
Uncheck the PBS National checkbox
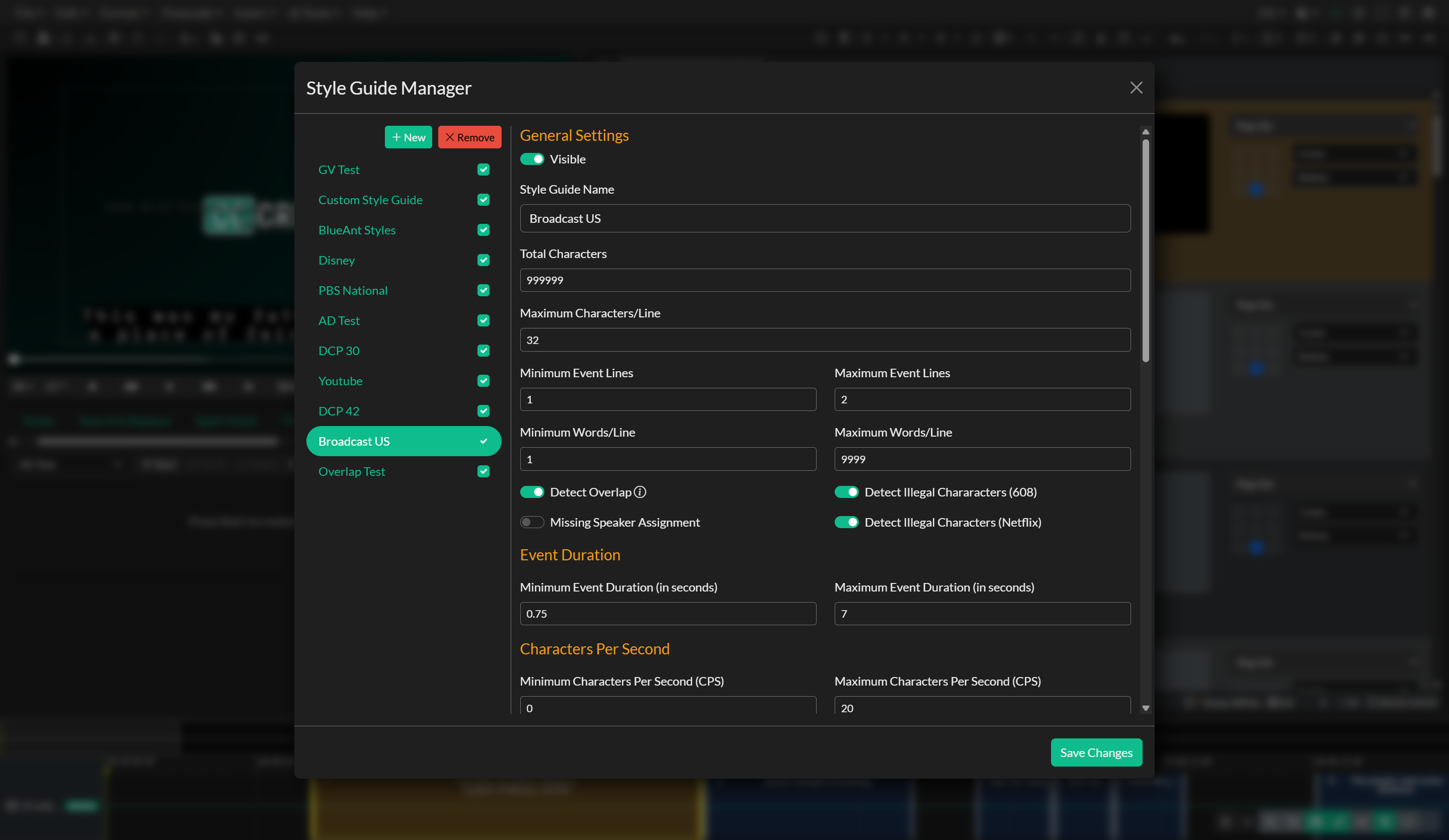pyautogui.click(x=483, y=290)
